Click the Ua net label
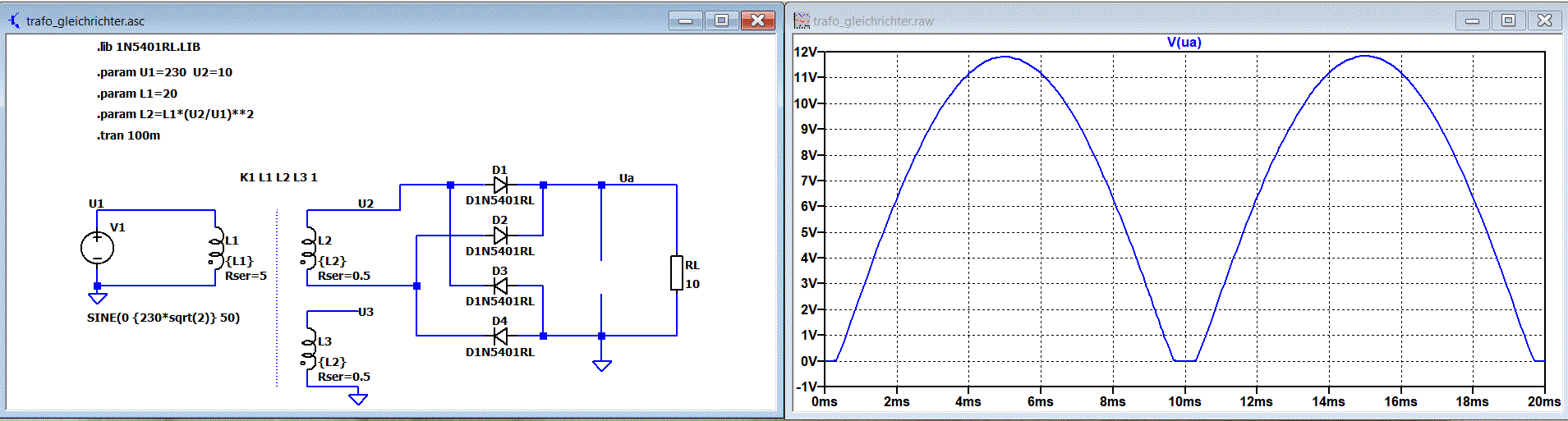This screenshot has width=1568, height=421. tap(627, 177)
